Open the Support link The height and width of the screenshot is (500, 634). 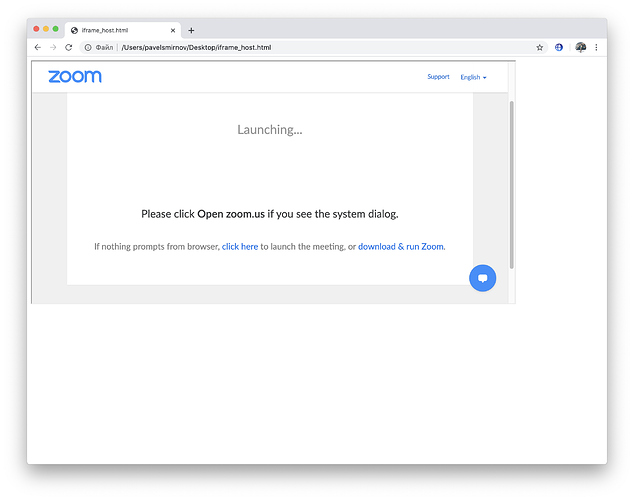click(438, 77)
